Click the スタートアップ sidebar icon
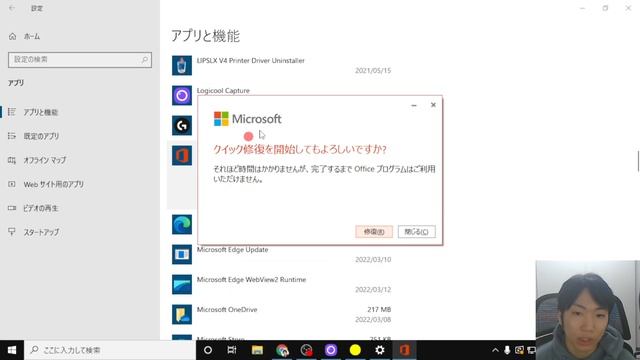Screen dimensions: 640x360 point(12,232)
